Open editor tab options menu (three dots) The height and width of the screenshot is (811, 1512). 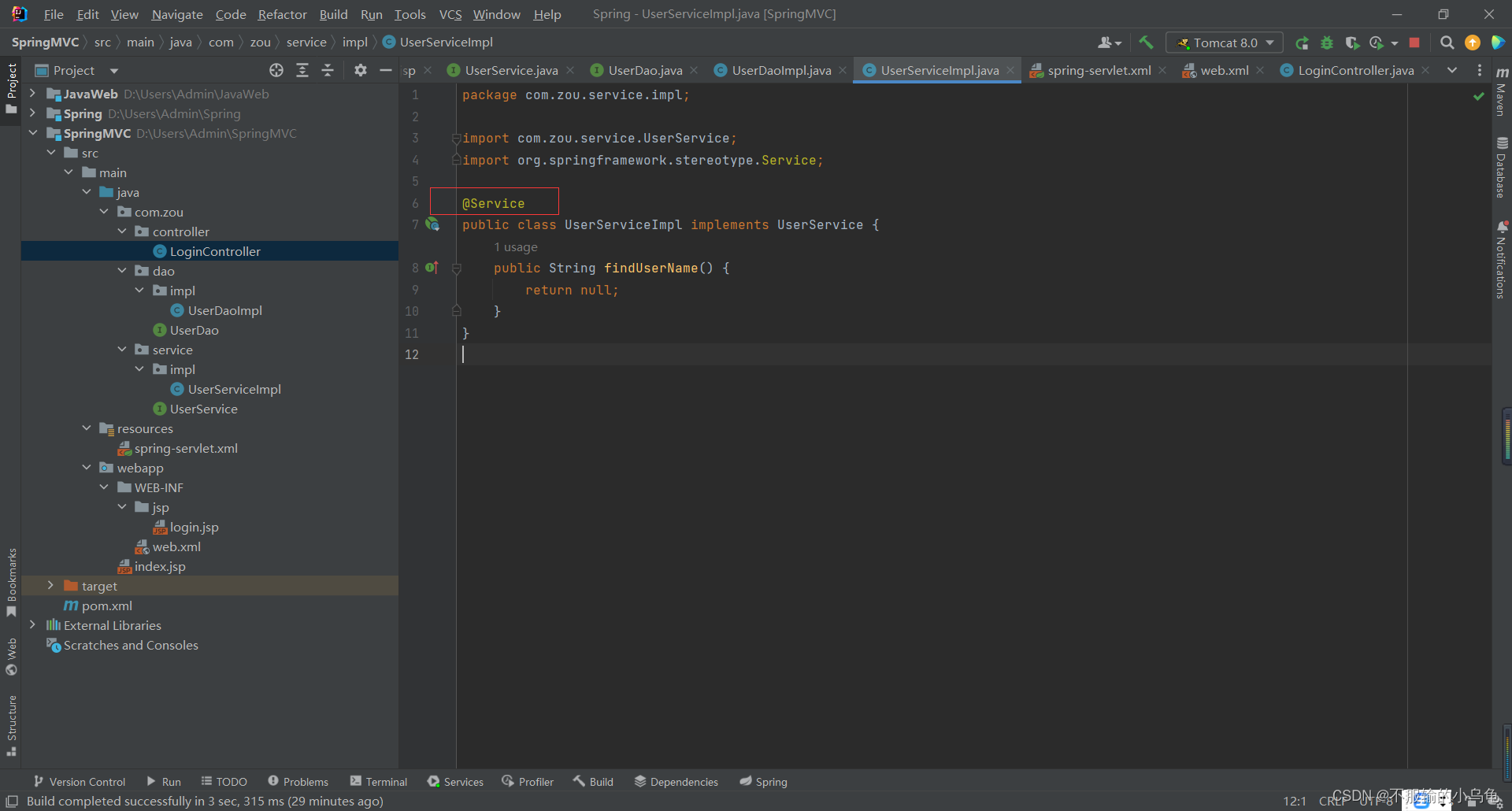(x=1480, y=70)
